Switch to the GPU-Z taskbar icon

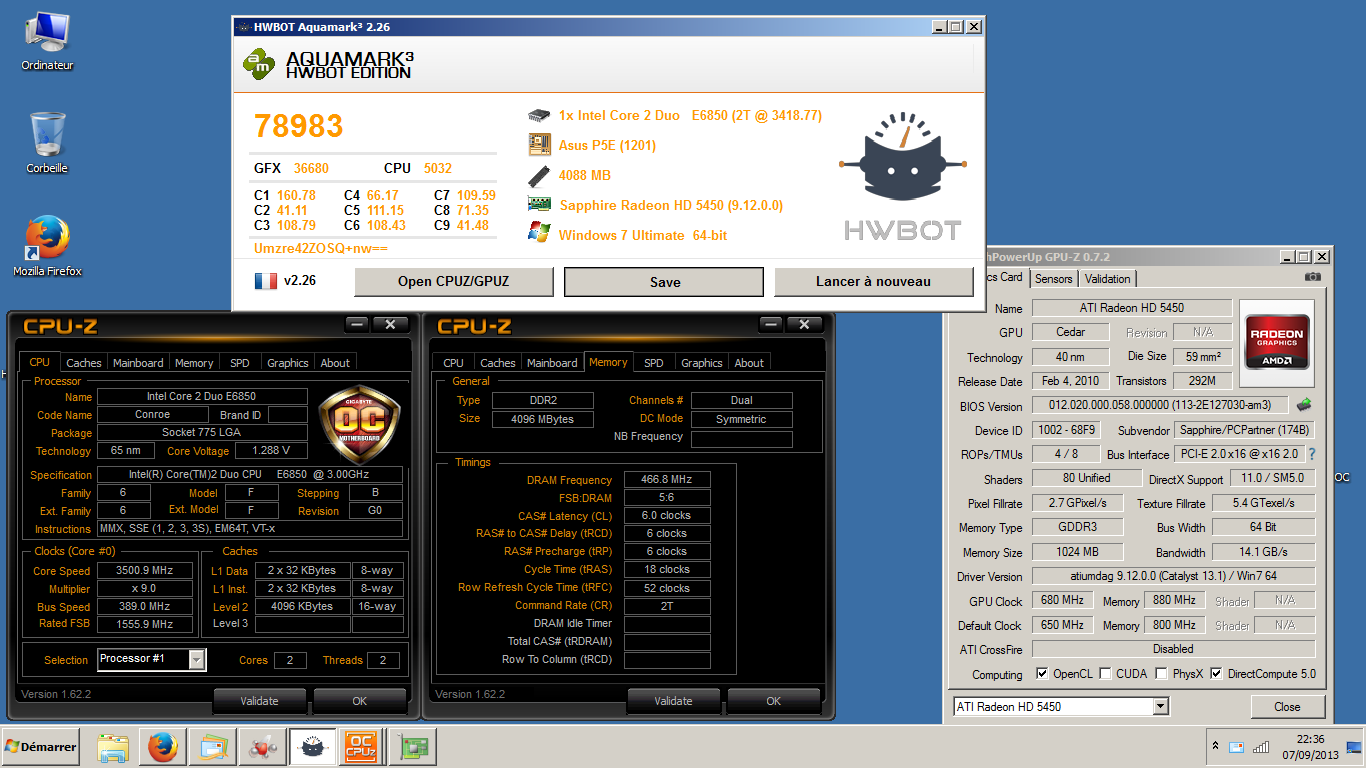412,747
